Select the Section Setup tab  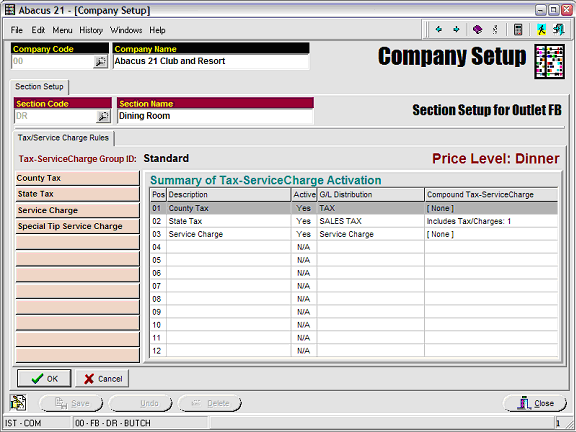coord(39,87)
